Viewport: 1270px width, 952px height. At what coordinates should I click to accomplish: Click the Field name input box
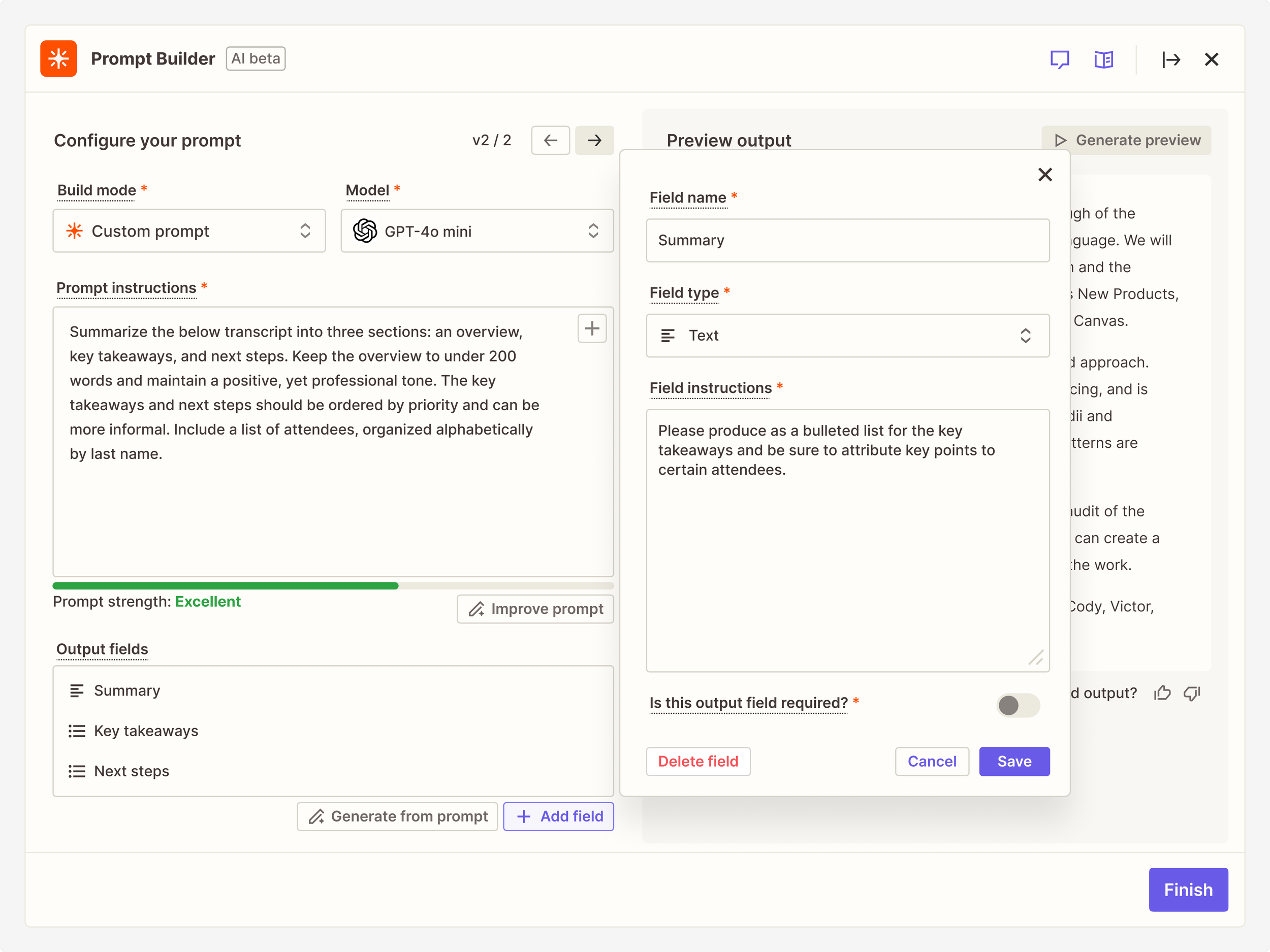click(x=847, y=241)
